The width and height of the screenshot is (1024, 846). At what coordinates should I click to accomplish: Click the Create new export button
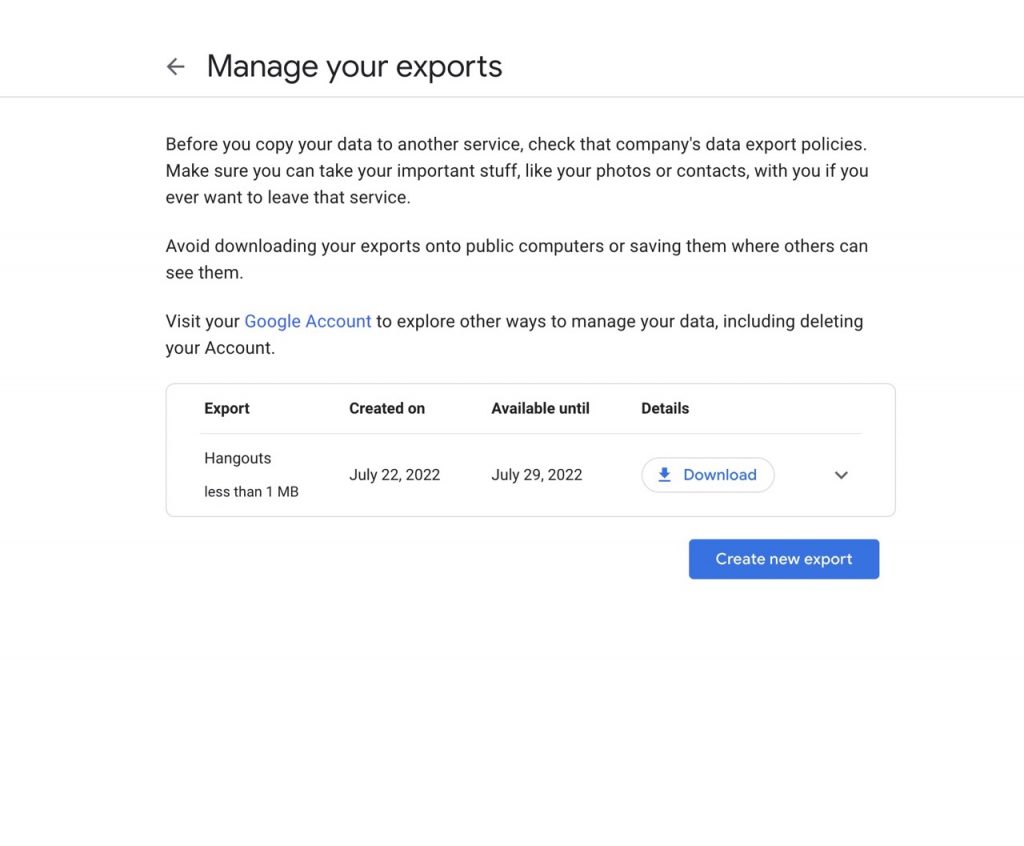click(x=783, y=559)
